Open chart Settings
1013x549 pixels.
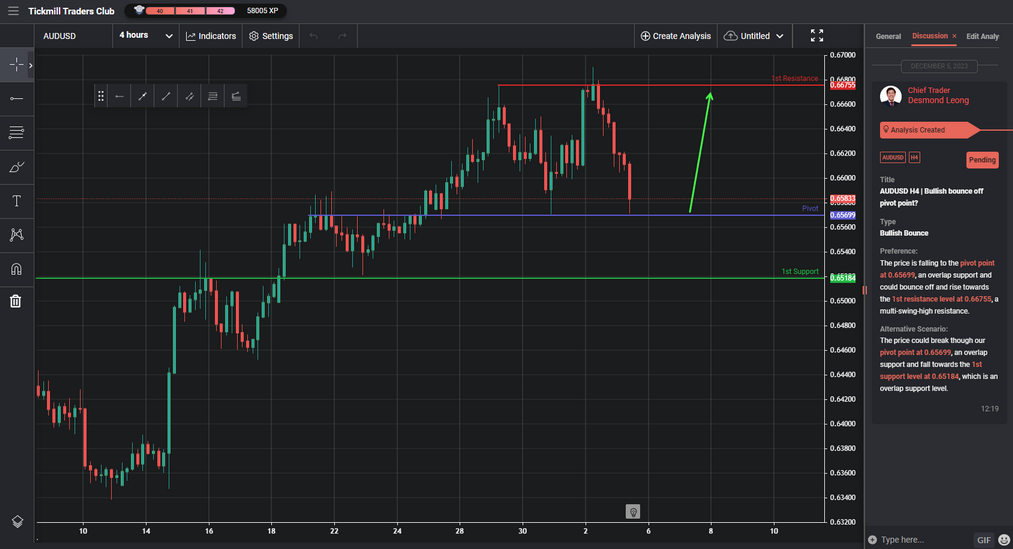click(271, 36)
